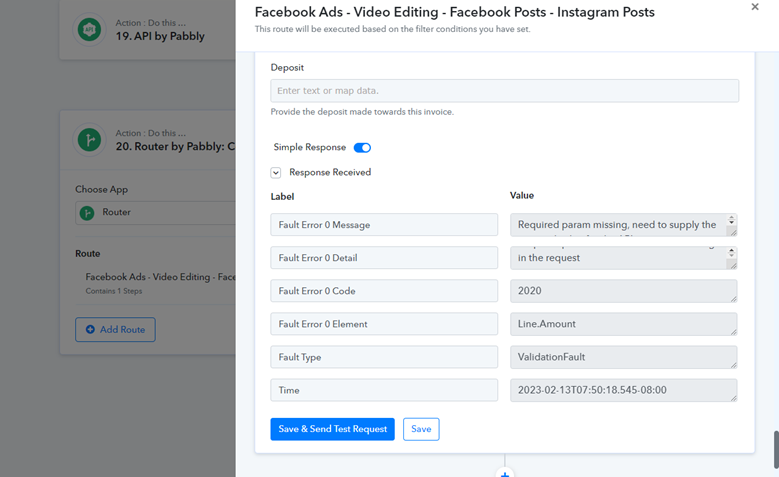Viewport: 779px width, 477px height.
Task: Click Save & Send Test Request
Action: [332, 429]
